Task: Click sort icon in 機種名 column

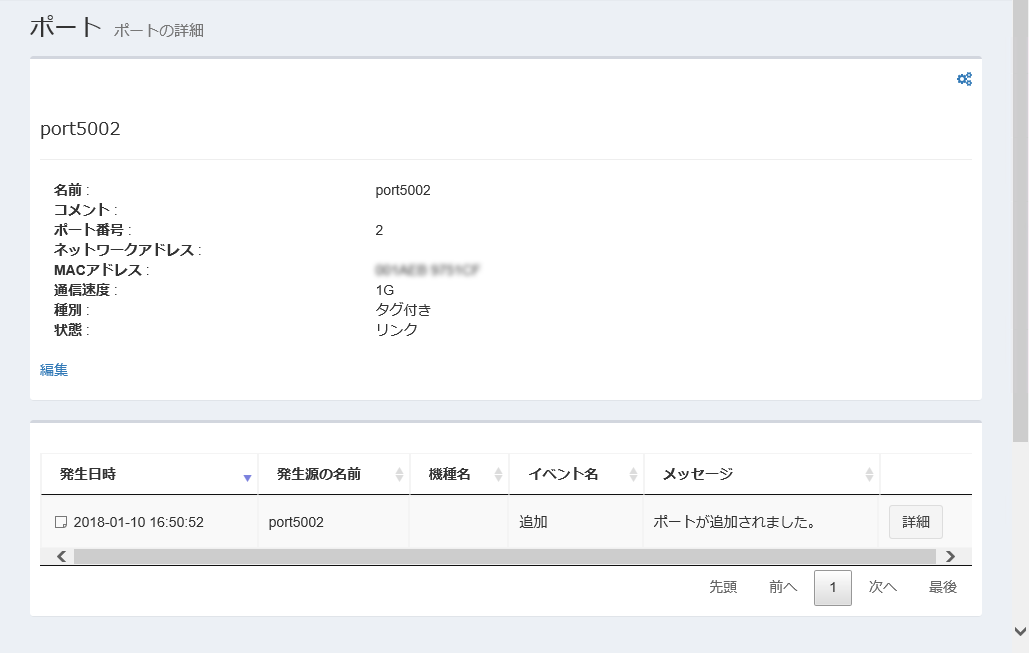Action: 498,475
